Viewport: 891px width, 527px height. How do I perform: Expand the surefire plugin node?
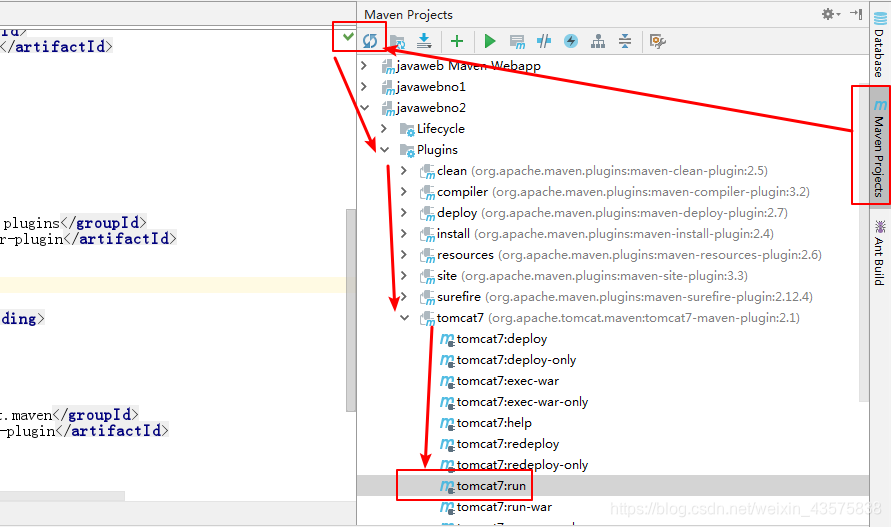click(x=404, y=297)
